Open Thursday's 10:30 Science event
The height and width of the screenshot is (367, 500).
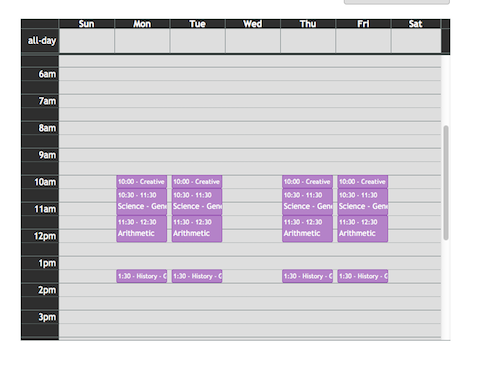click(x=307, y=202)
